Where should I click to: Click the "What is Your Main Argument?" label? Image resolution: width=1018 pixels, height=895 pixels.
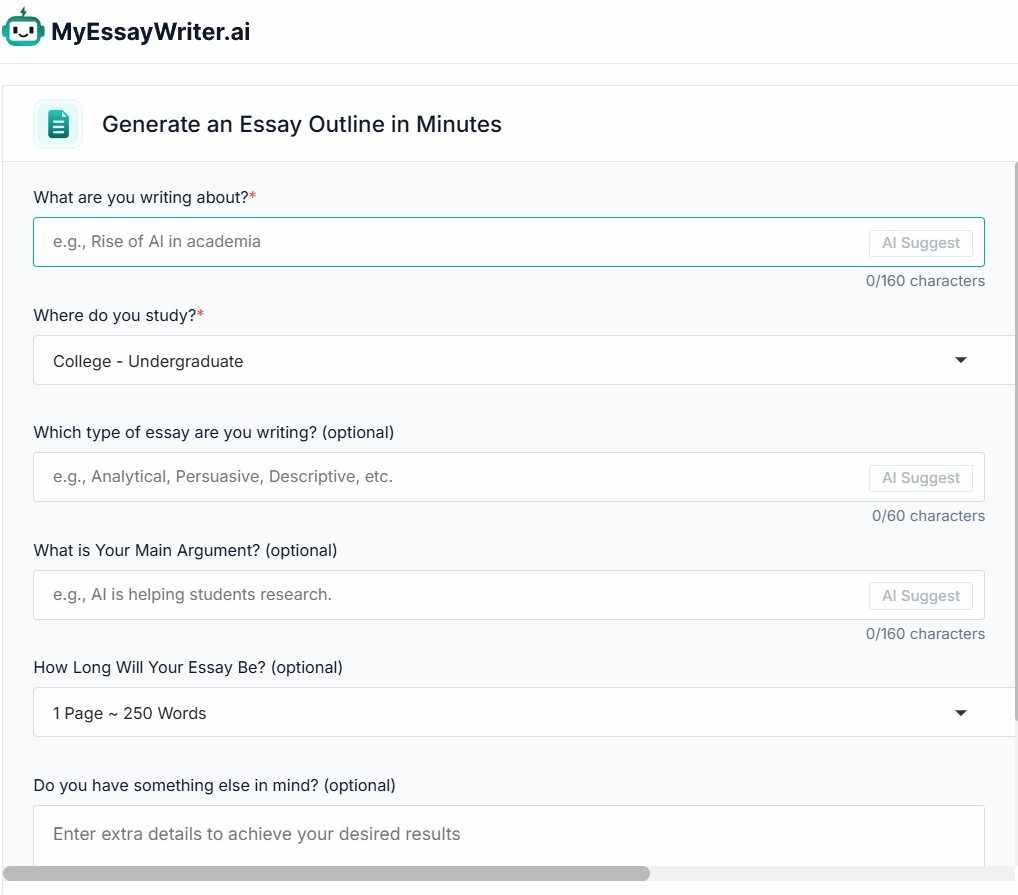click(185, 551)
